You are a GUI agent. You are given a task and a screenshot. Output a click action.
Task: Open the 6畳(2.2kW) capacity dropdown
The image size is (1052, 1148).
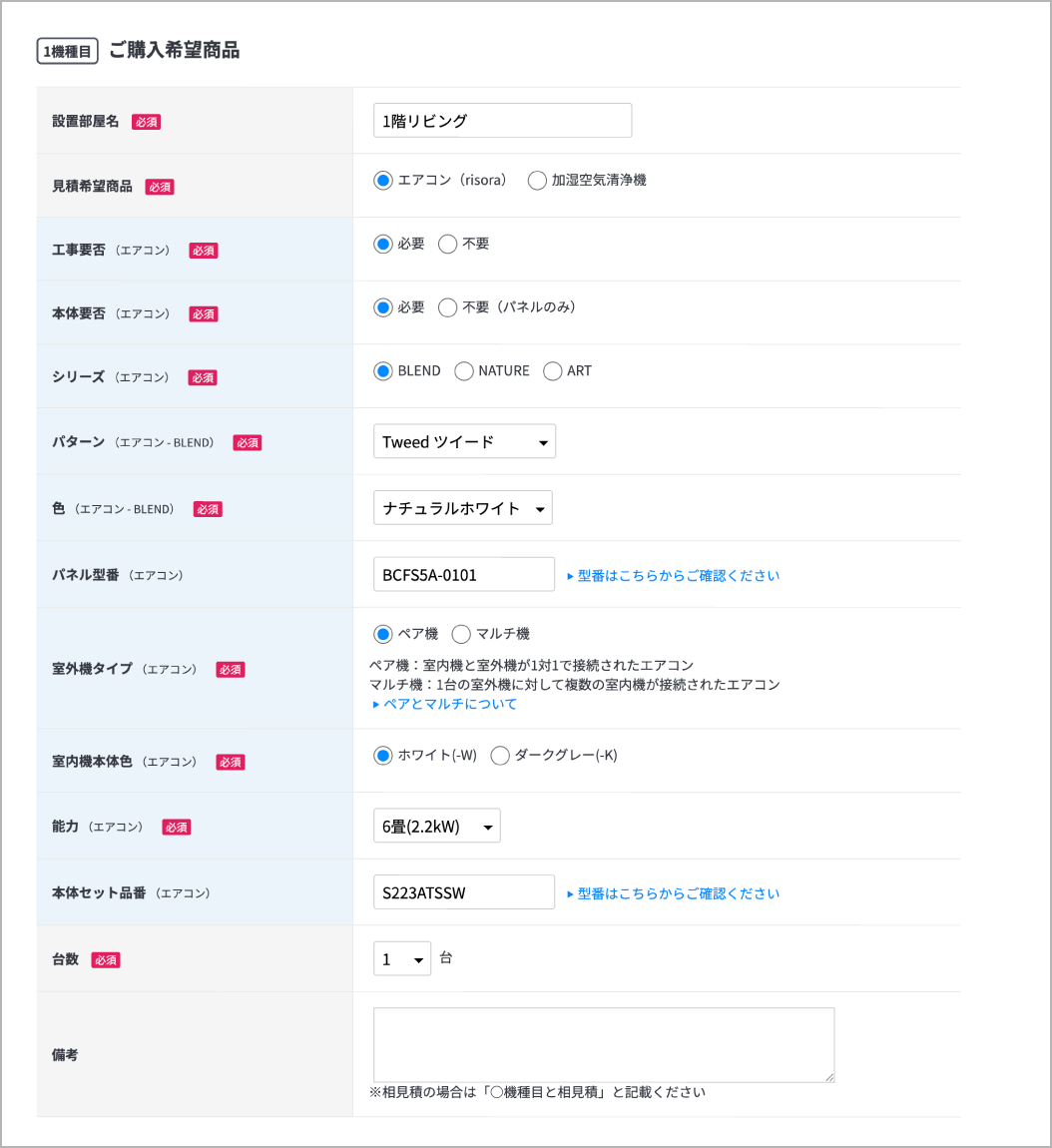tap(436, 827)
